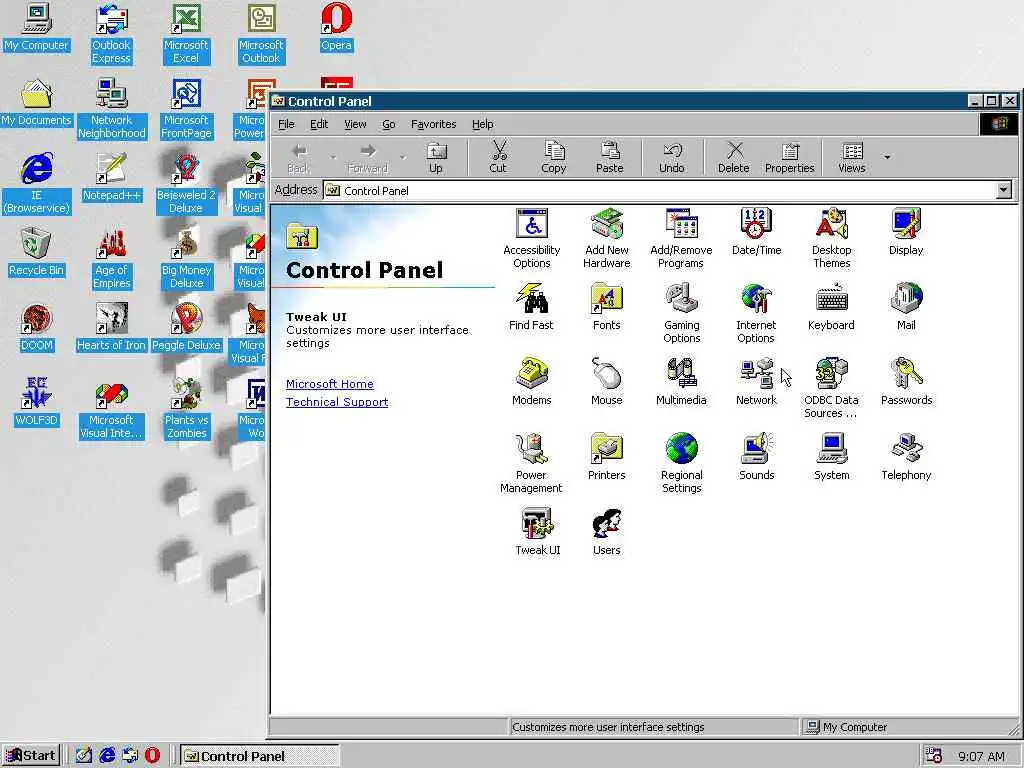
Task: Click the taskbar clock
Action: (981, 756)
